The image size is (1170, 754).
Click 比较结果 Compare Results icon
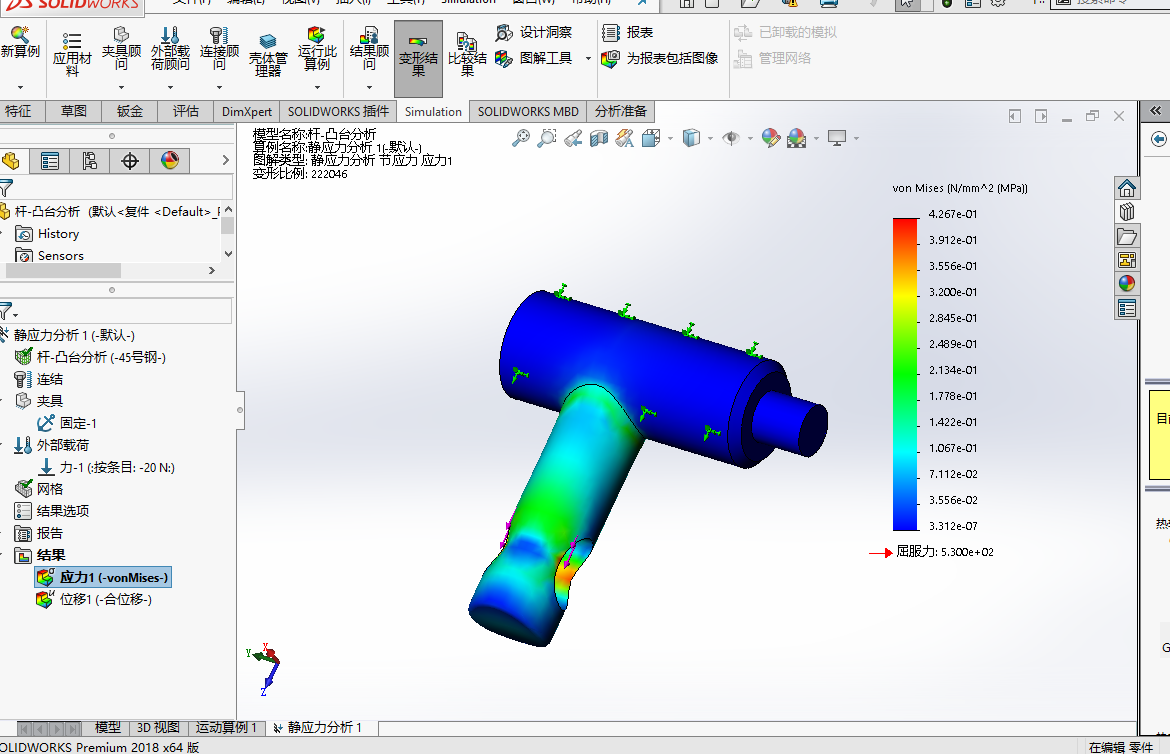pyautogui.click(x=467, y=54)
